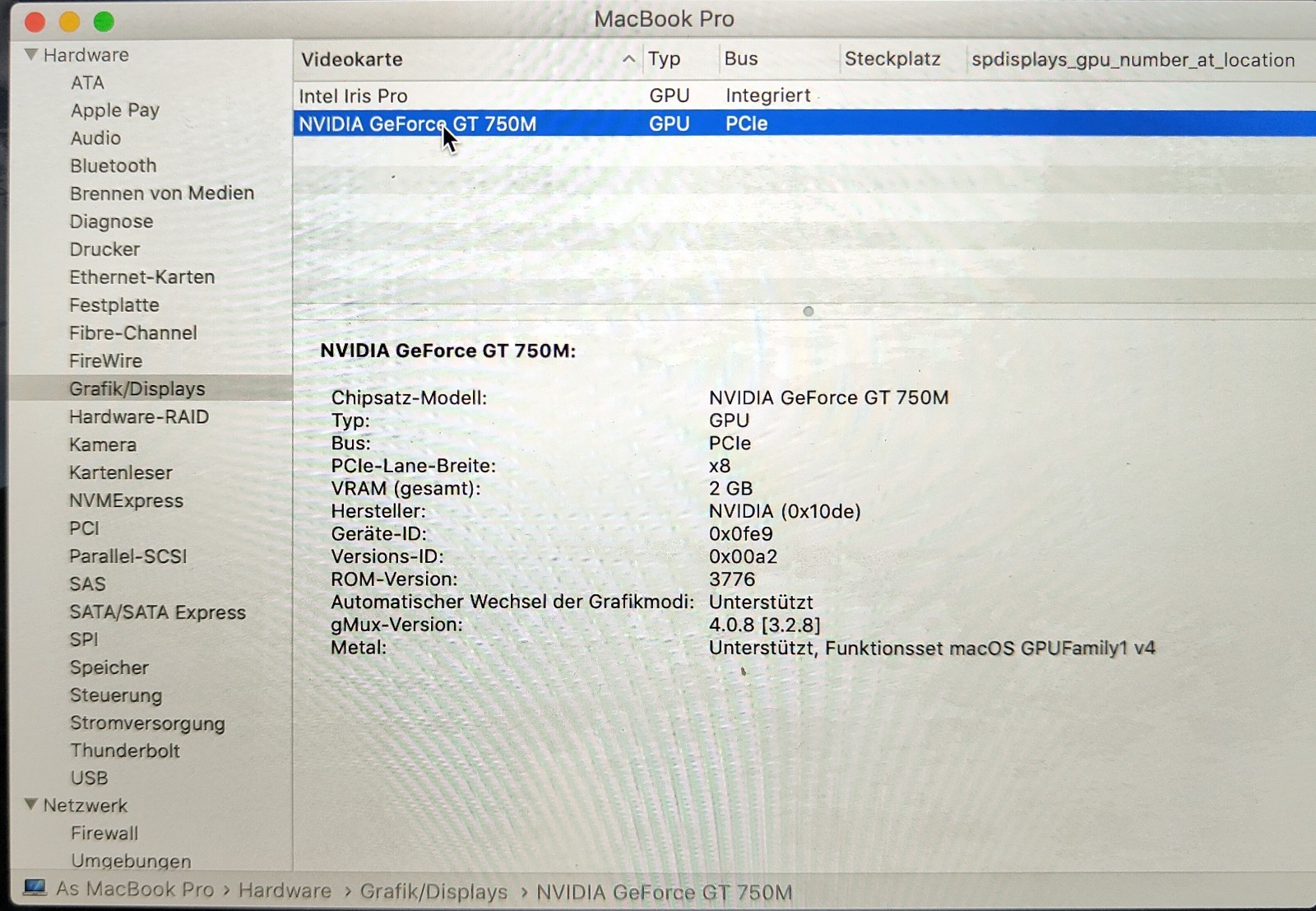Select FireWire in the sidebar
The image size is (1316, 911).
coord(106,360)
